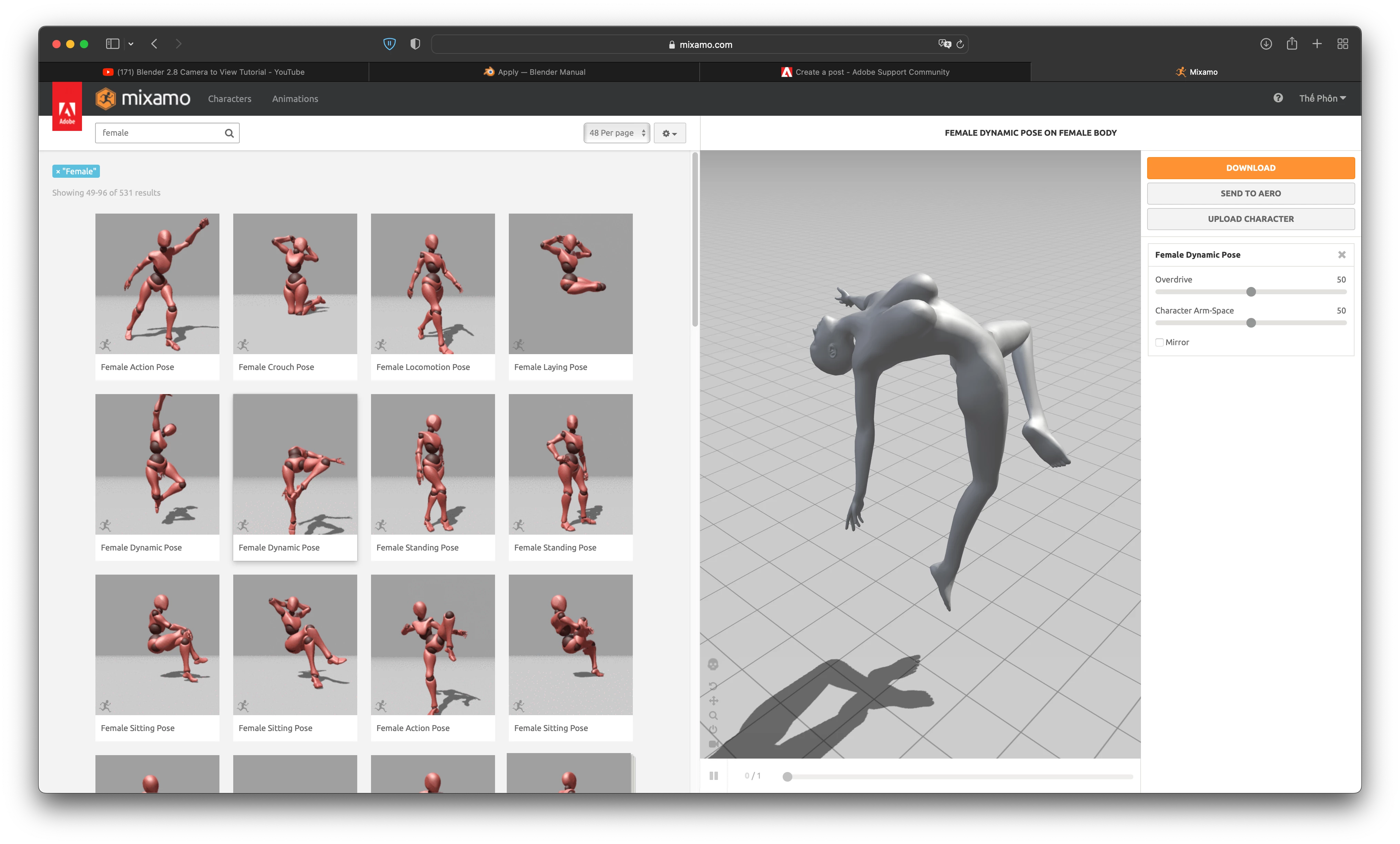1400x844 pixels.
Task: Switch to the Animations tab
Action: click(295, 99)
